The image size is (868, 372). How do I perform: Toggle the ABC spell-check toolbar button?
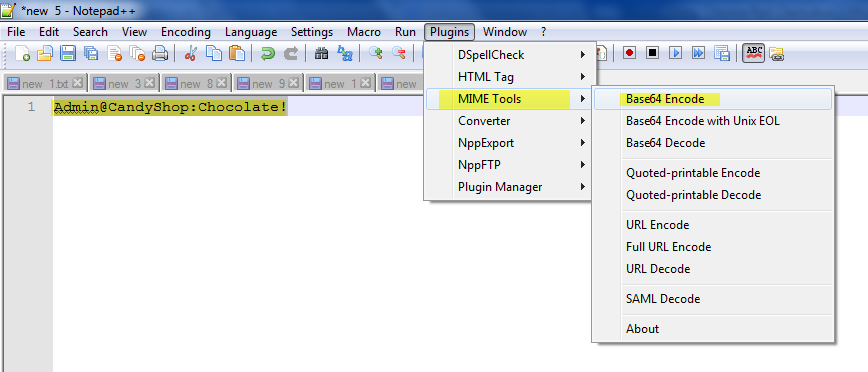[753, 53]
